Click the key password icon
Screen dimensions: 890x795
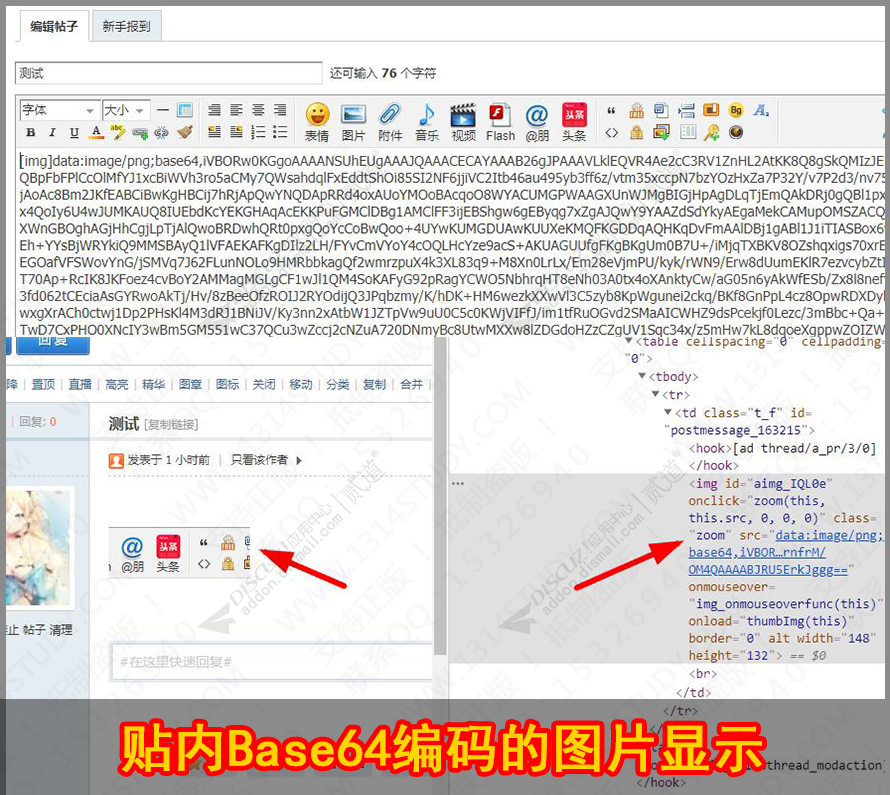point(711,133)
